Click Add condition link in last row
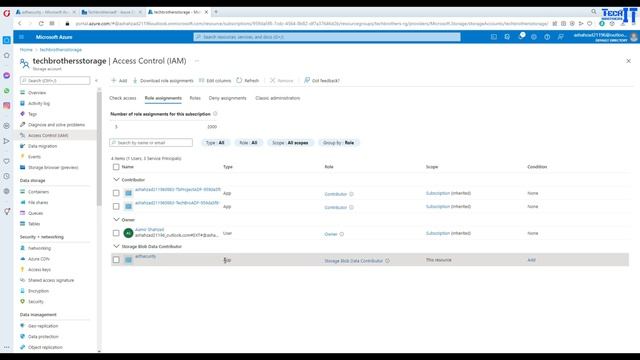 [x=531, y=260]
